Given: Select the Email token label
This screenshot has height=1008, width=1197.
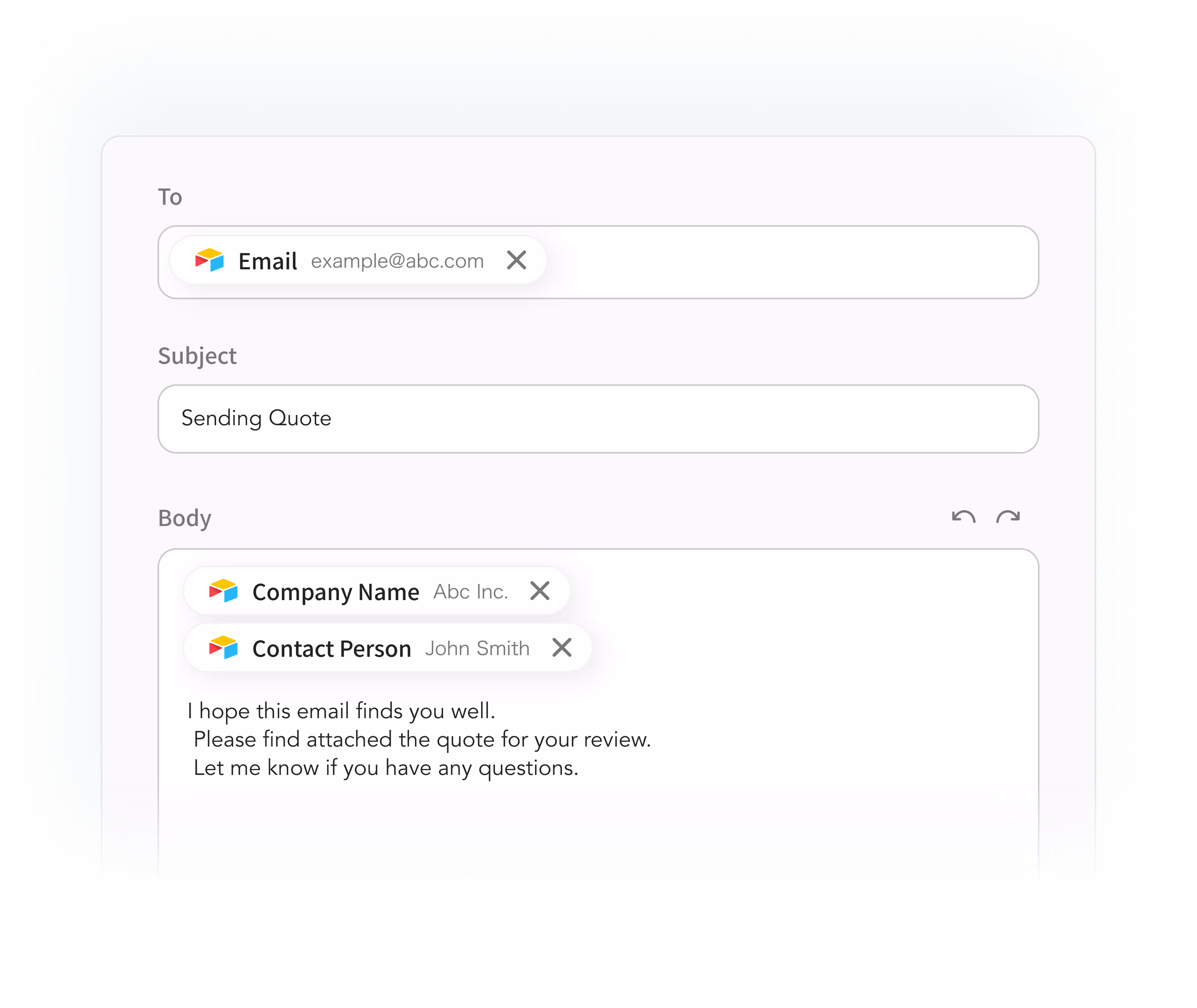Looking at the screenshot, I should tap(267, 261).
